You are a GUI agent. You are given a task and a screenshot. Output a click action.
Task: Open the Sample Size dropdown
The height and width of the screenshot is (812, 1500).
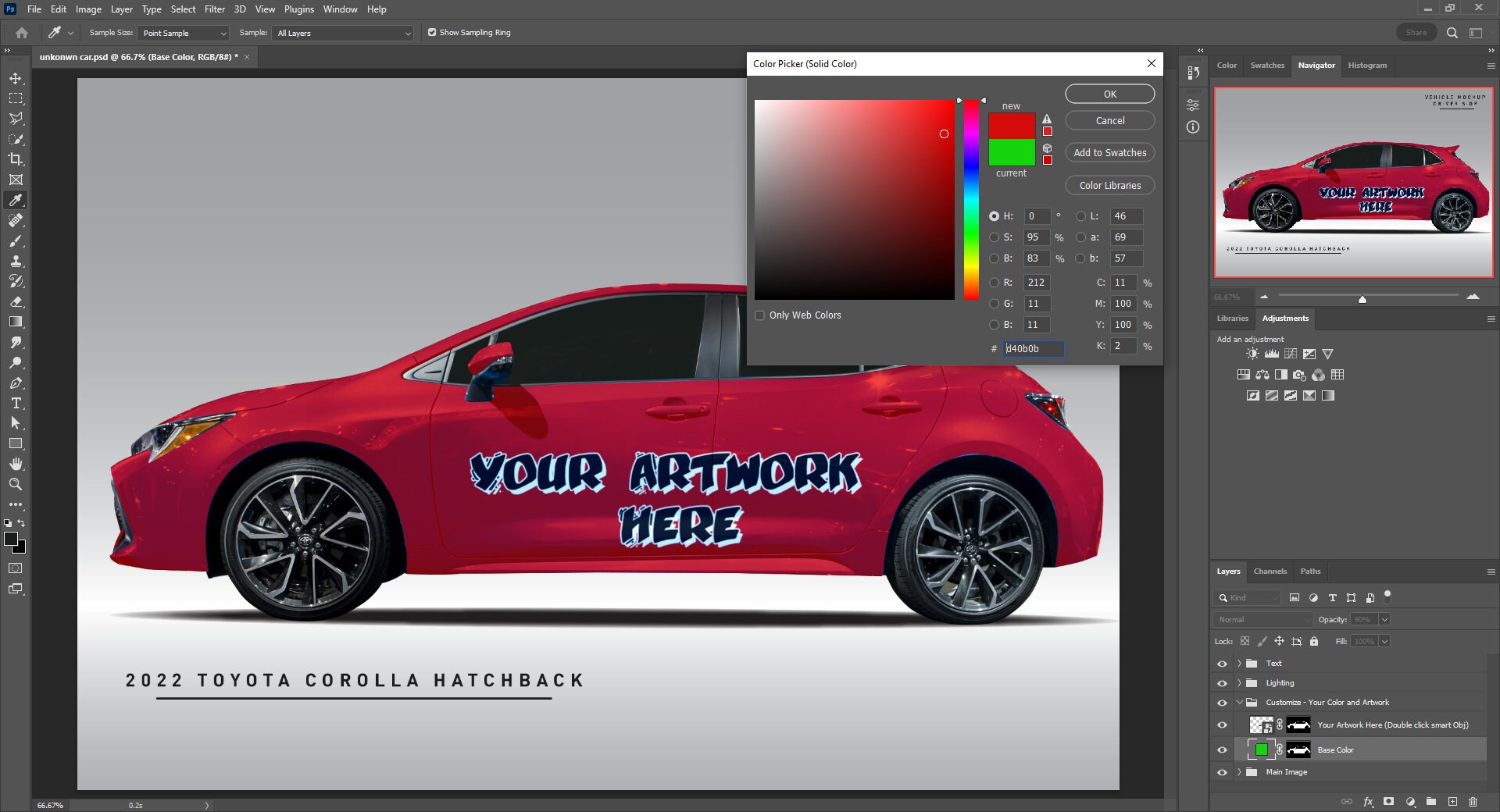tap(182, 33)
